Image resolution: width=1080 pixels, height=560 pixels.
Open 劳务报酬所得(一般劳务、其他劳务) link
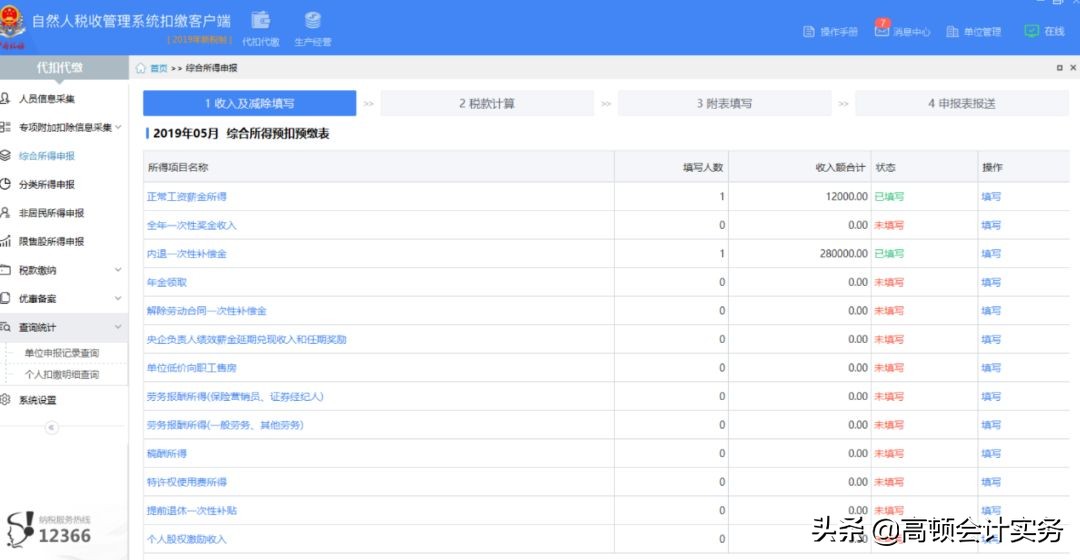coord(225,425)
